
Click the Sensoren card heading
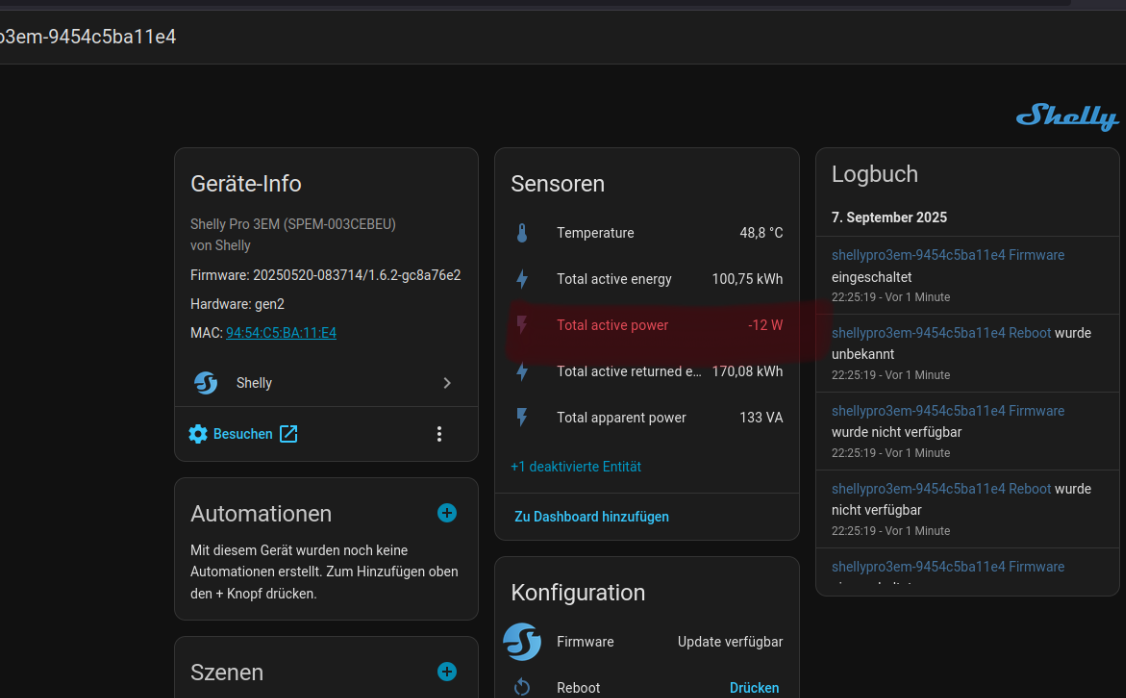tap(557, 184)
